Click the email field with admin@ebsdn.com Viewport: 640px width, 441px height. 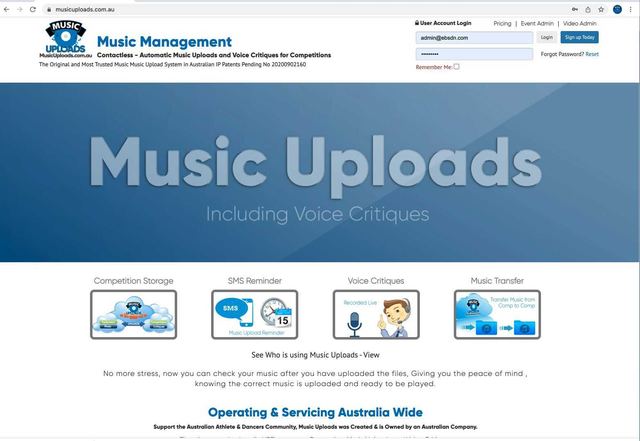474,38
